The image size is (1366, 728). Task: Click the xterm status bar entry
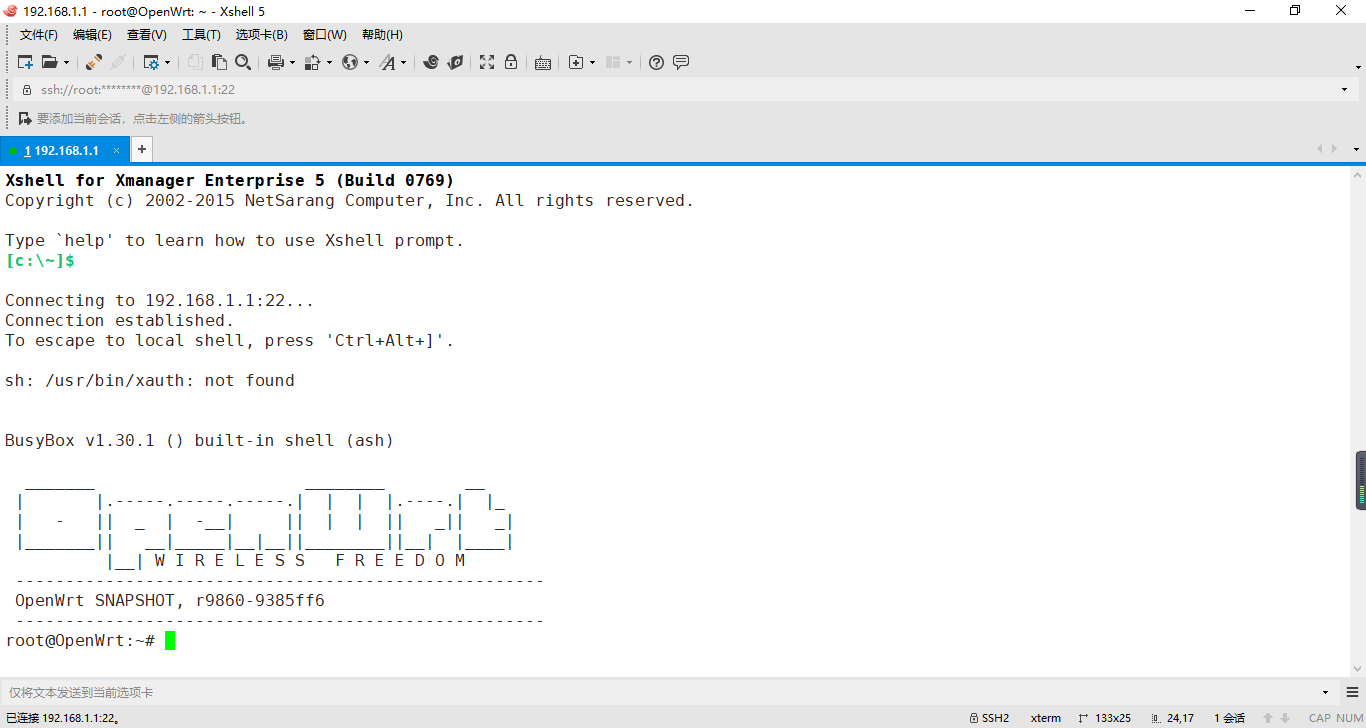[1046, 718]
